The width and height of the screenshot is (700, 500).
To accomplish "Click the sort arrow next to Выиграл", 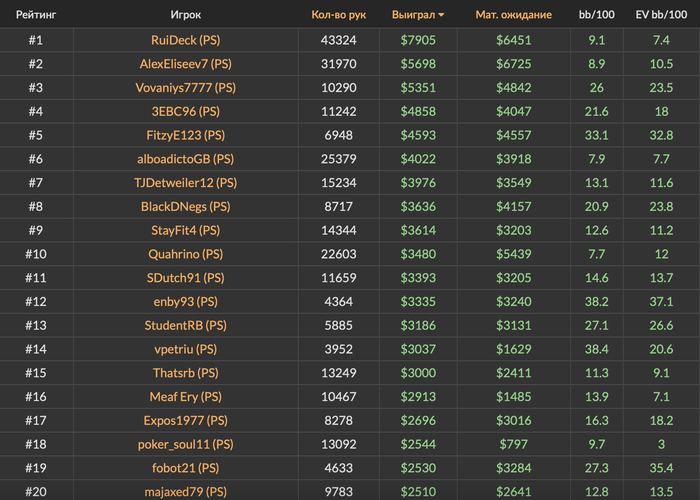I will tap(442, 16).
